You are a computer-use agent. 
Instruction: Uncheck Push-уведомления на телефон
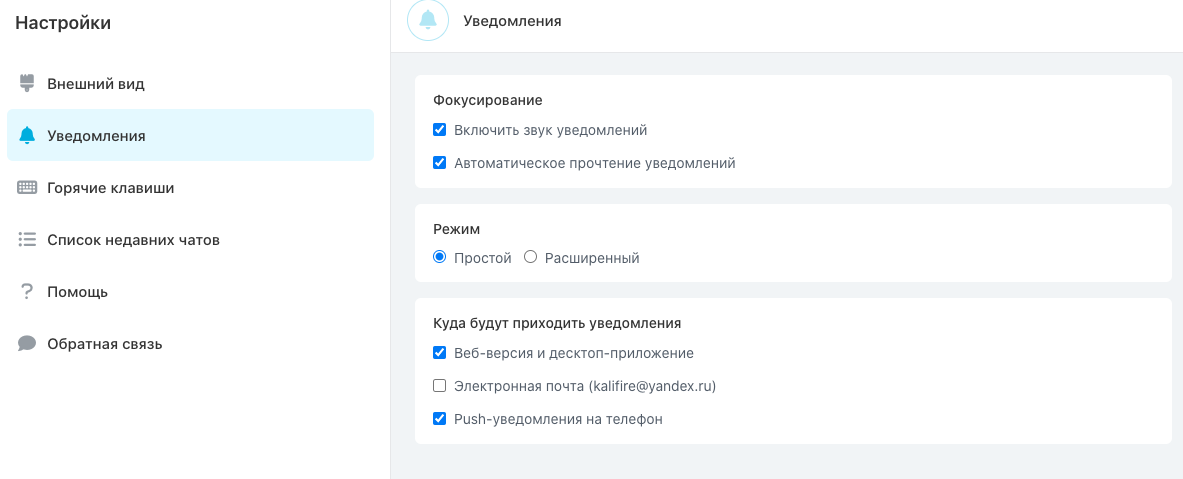pyautogui.click(x=440, y=418)
